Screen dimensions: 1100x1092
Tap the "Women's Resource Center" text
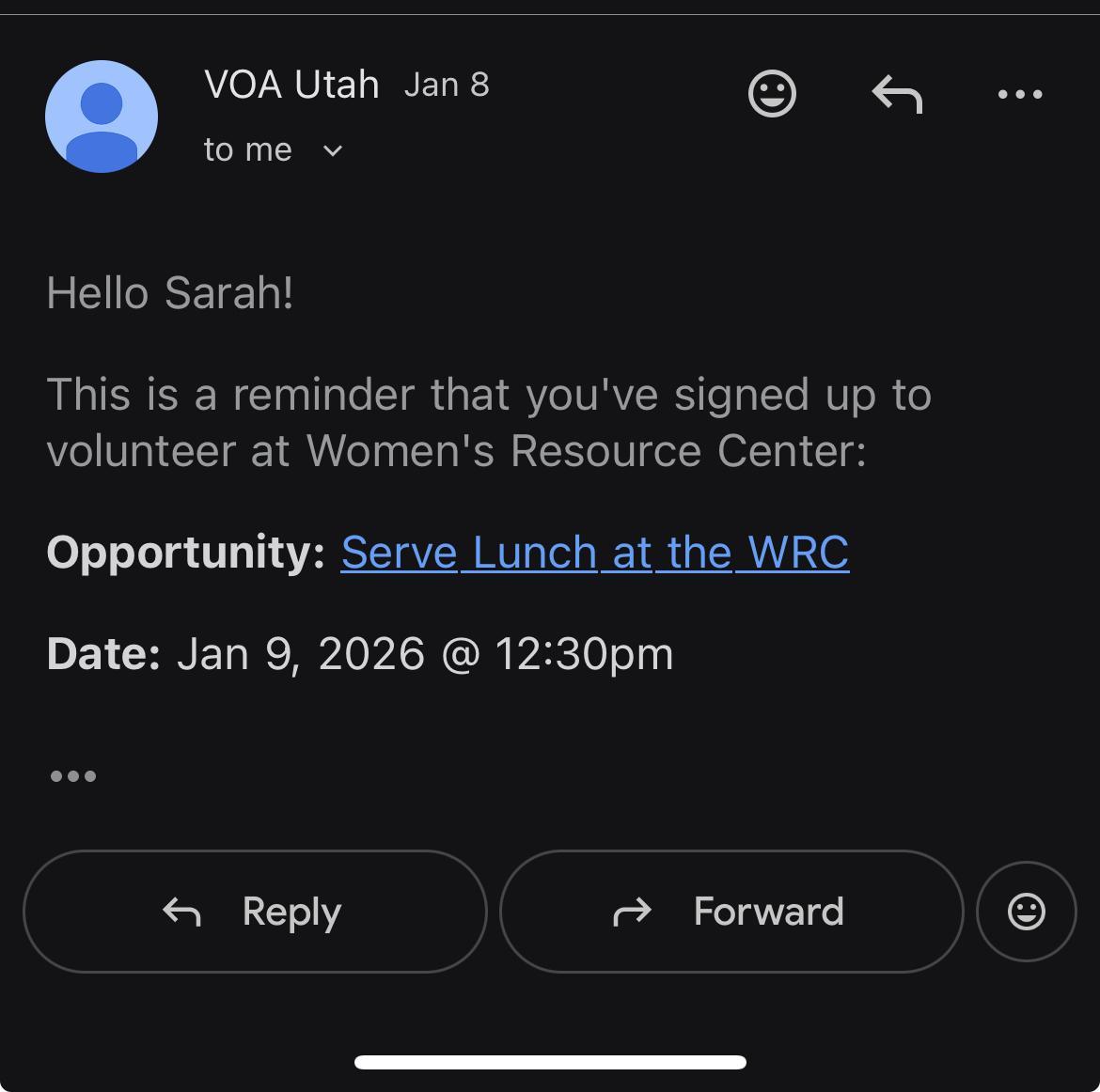click(x=585, y=451)
